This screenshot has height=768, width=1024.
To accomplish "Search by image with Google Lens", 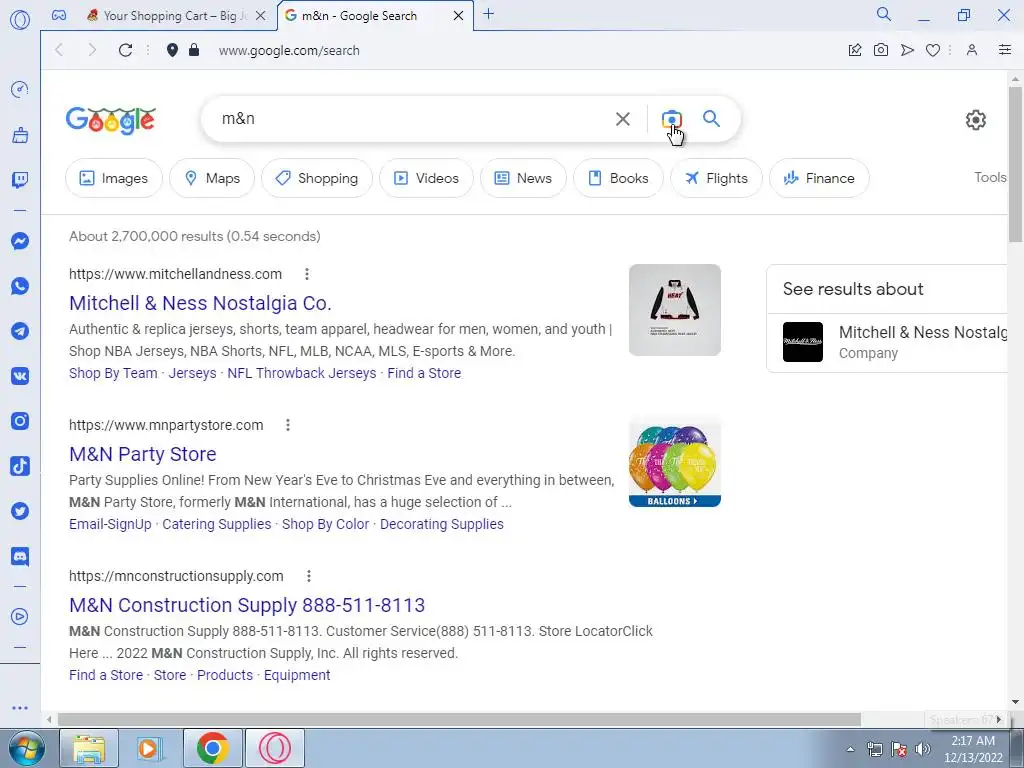I will pos(671,119).
